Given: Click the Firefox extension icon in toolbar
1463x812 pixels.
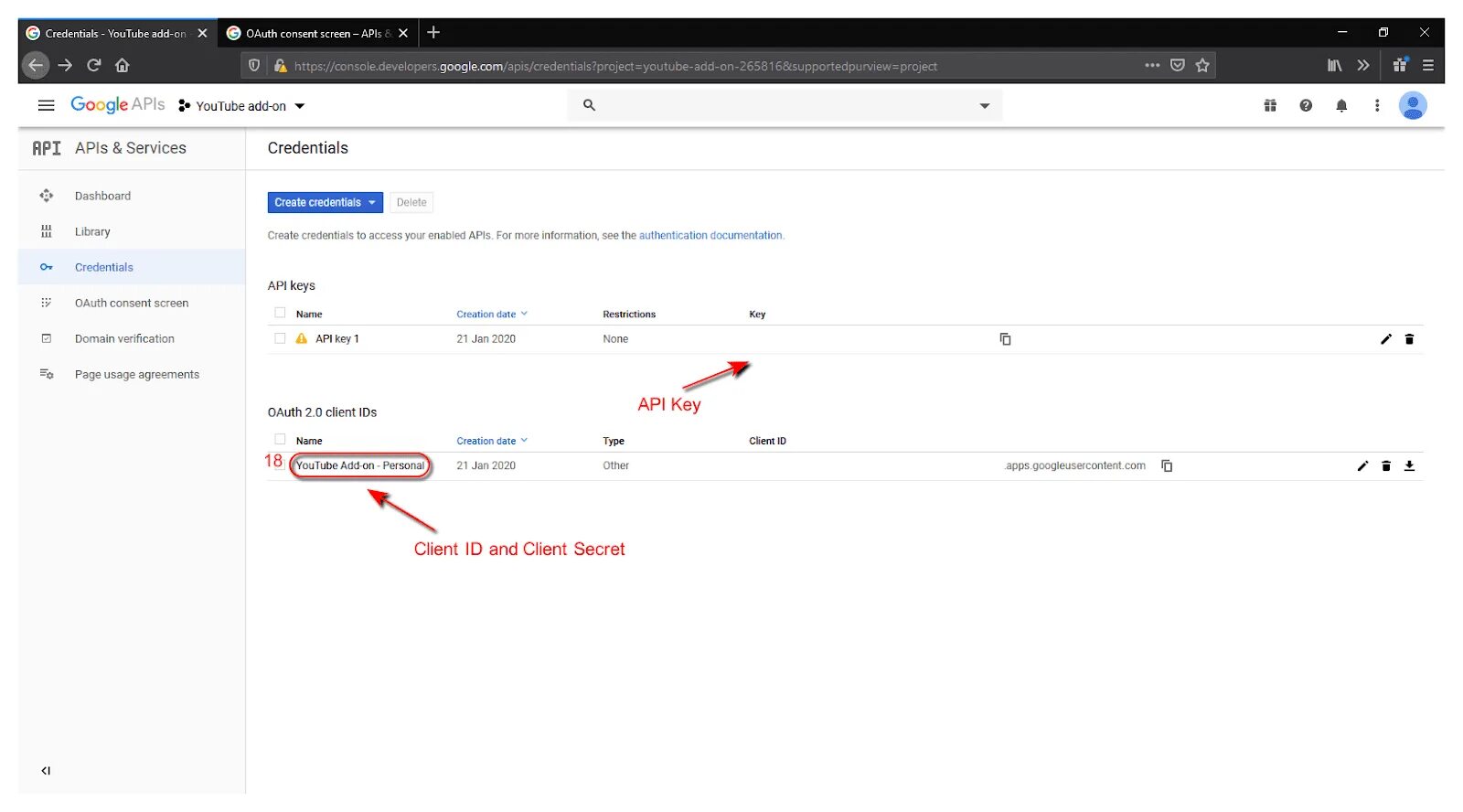Looking at the screenshot, I should [1400, 64].
